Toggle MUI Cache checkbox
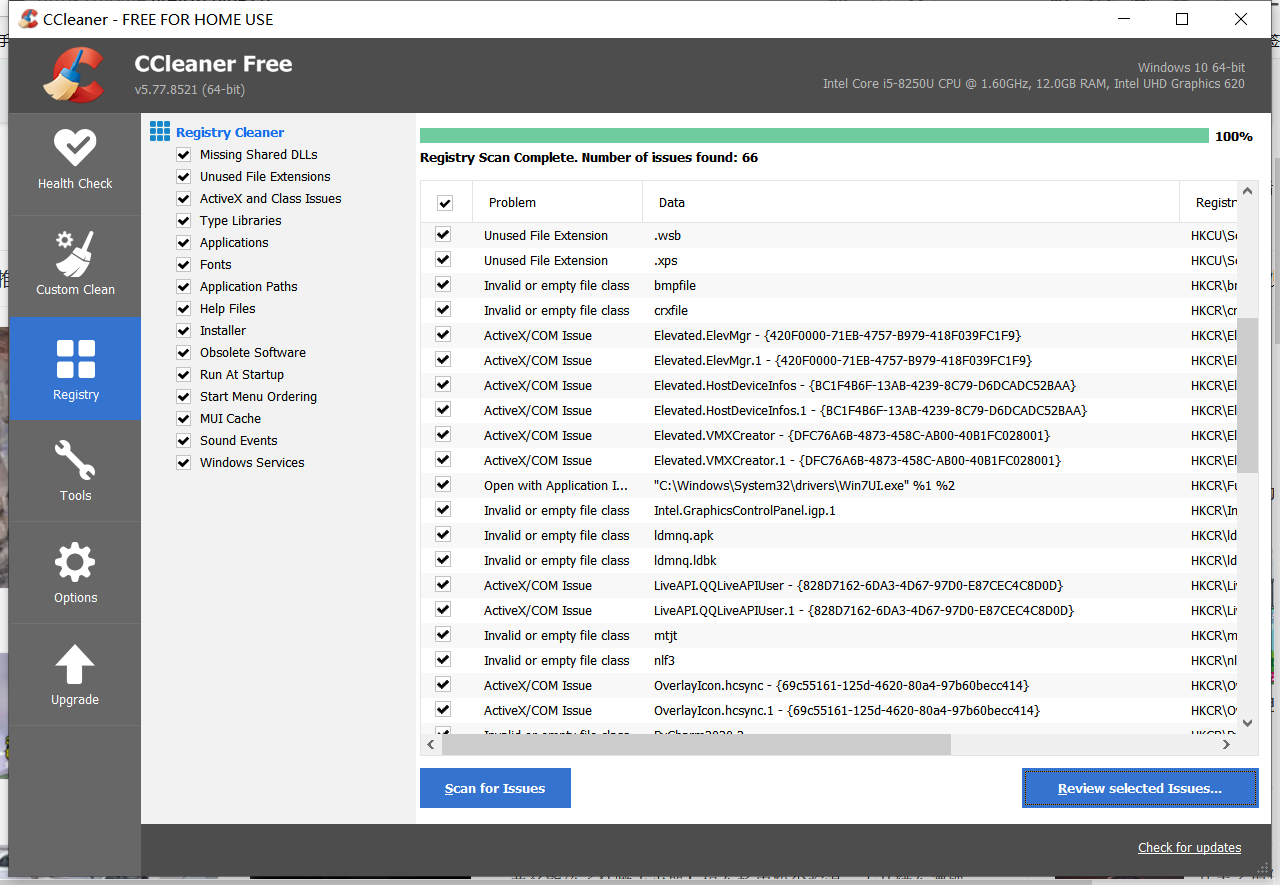 183,419
